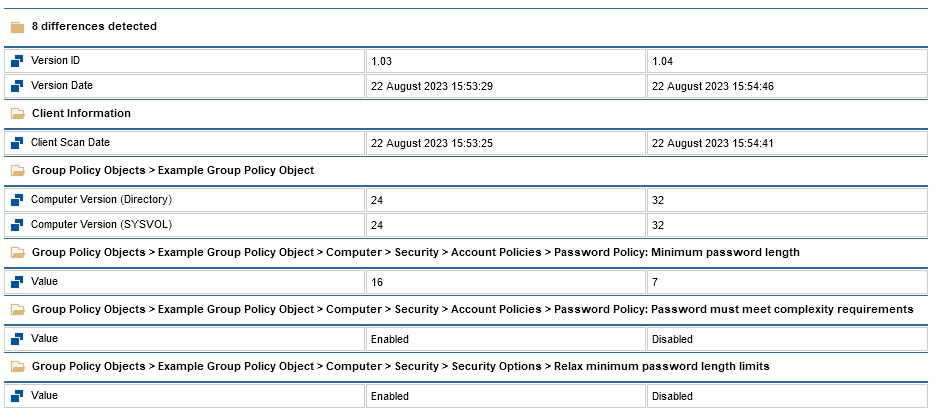Screen dimensions: 940x416
Task: Click the Version ID value 1.04
Action: pyautogui.click(x=662, y=62)
